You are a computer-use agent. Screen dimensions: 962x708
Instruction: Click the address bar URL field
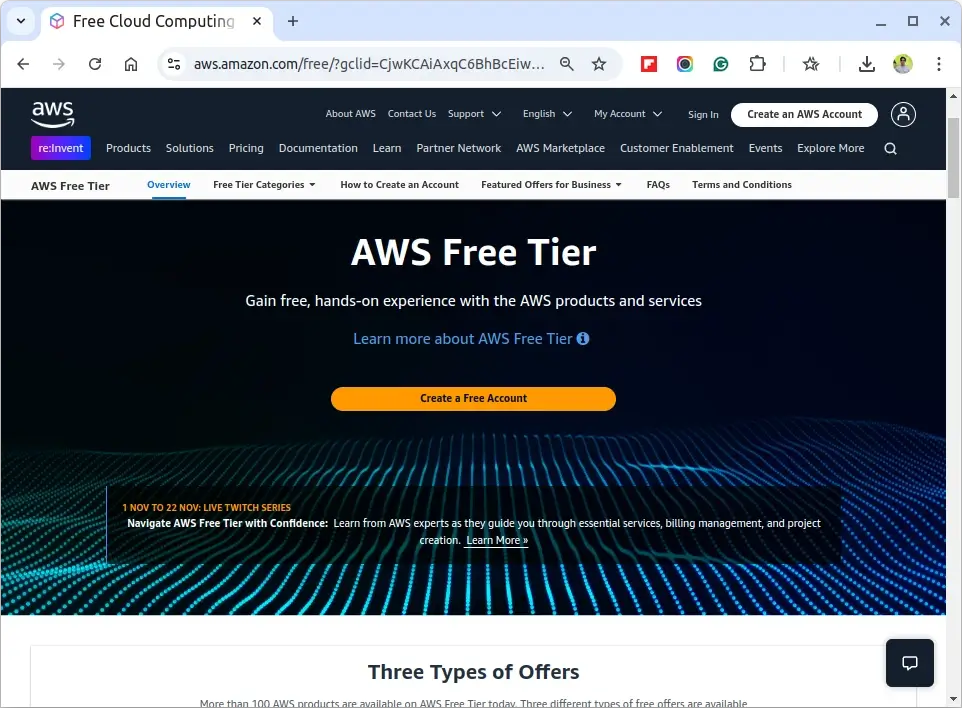[x=368, y=64]
